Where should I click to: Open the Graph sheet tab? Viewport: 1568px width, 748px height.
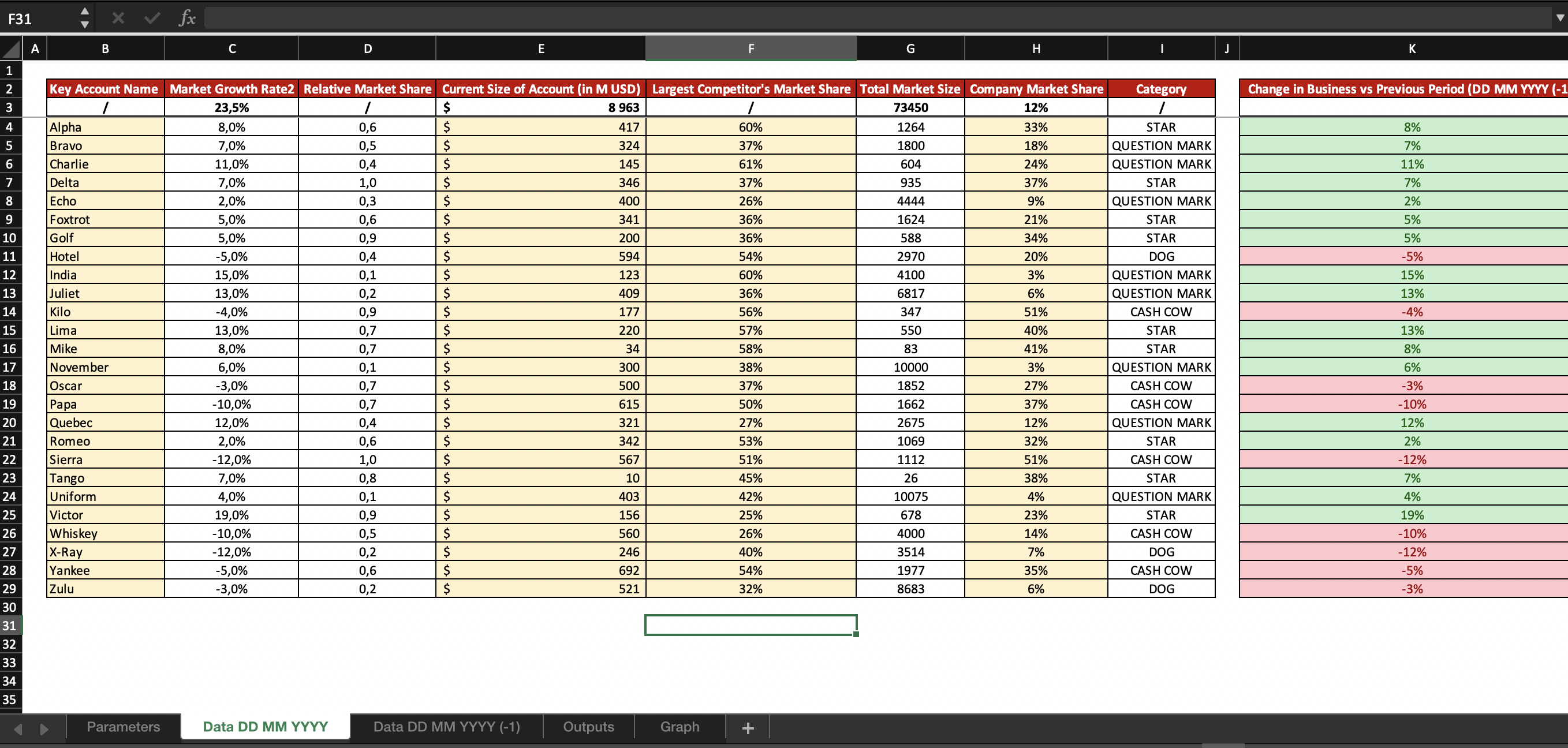tap(680, 727)
